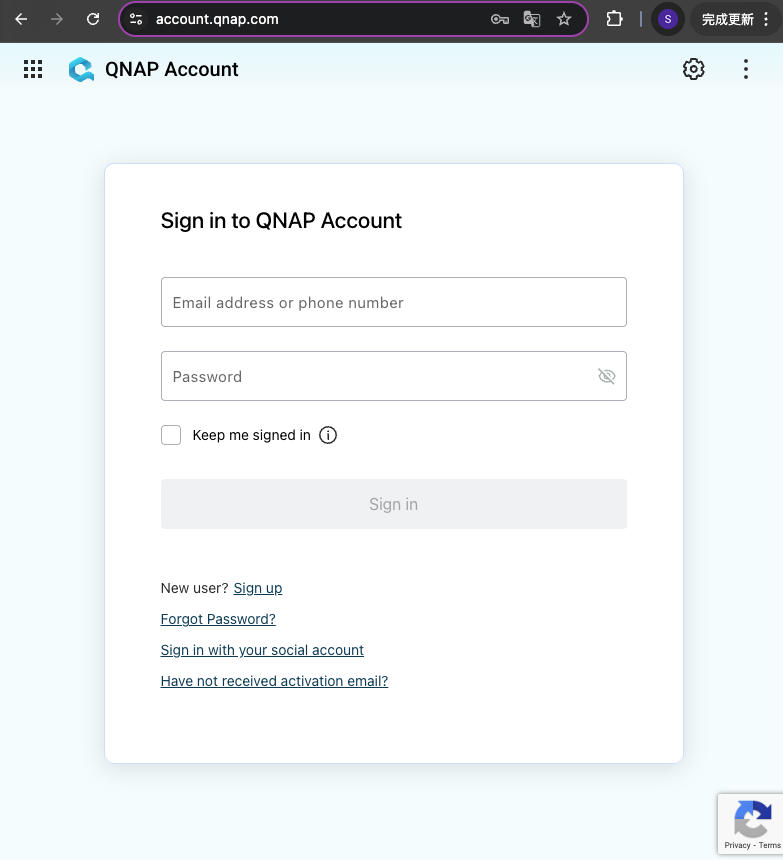The height and width of the screenshot is (860, 783).
Task: Toggle password visibility eye icon
Action: point(606,377)
